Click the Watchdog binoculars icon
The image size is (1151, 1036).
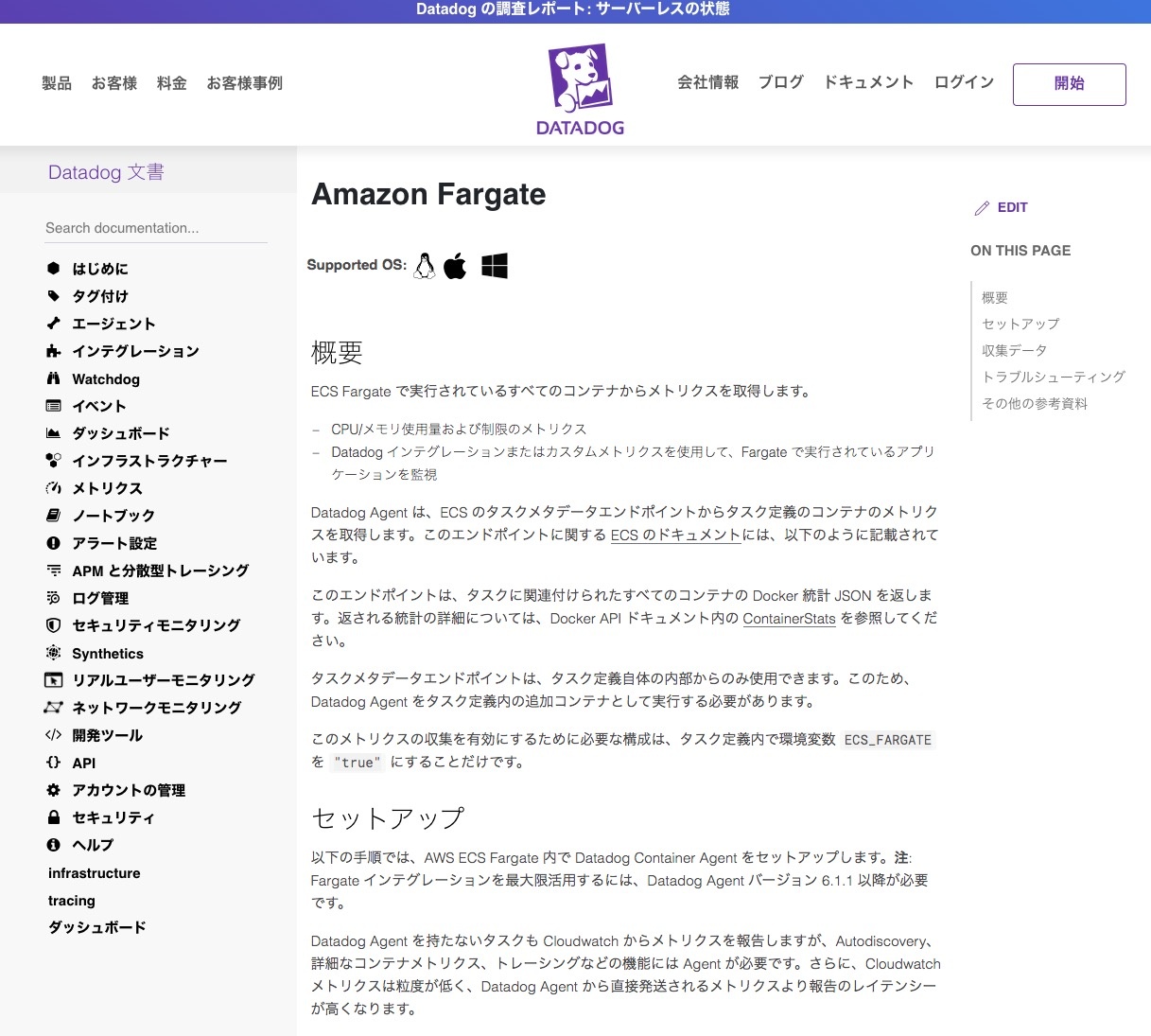(x=53, y=378)
